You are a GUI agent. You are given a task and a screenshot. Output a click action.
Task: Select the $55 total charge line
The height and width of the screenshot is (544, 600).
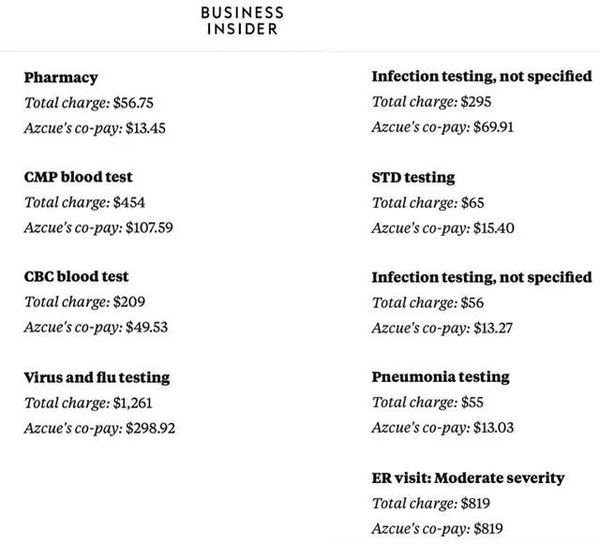coord(428,402)
